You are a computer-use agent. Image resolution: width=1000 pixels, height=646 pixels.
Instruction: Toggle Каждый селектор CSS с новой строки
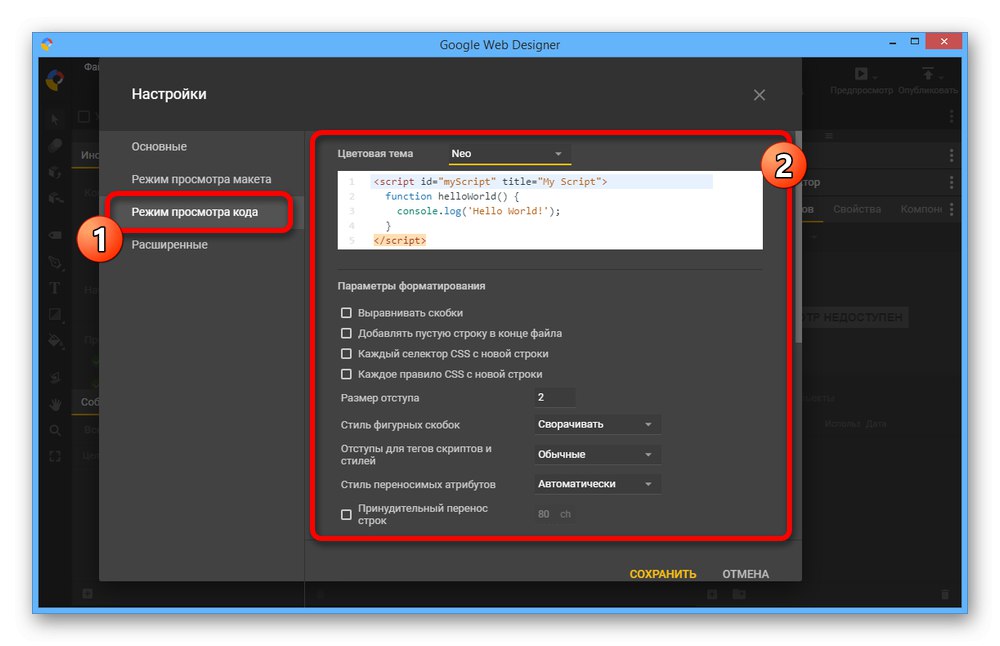click(346, 353)
